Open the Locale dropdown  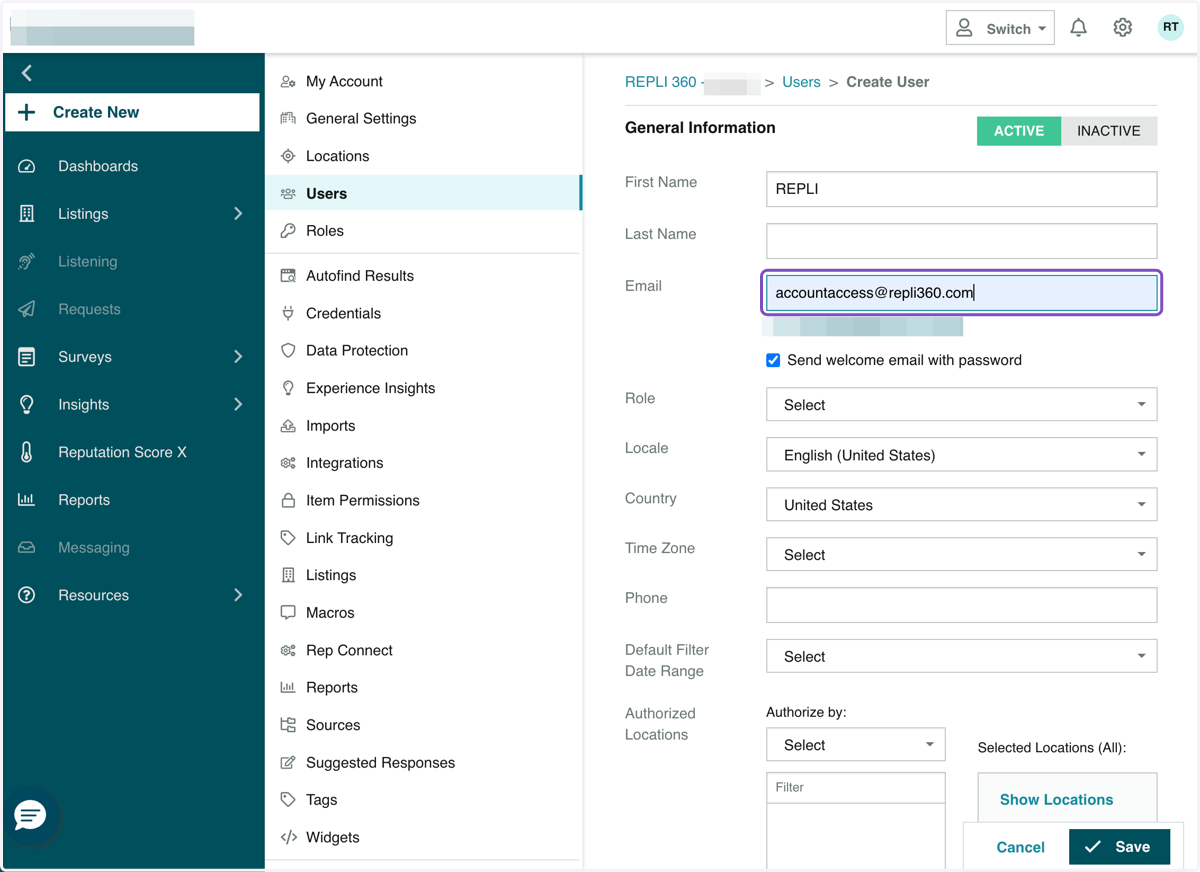click(962, 455)
